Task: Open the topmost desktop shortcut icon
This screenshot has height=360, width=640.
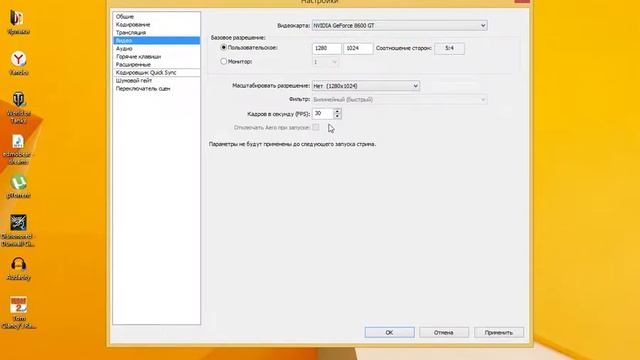Action: pyautogui.click(x=18, y=22)
